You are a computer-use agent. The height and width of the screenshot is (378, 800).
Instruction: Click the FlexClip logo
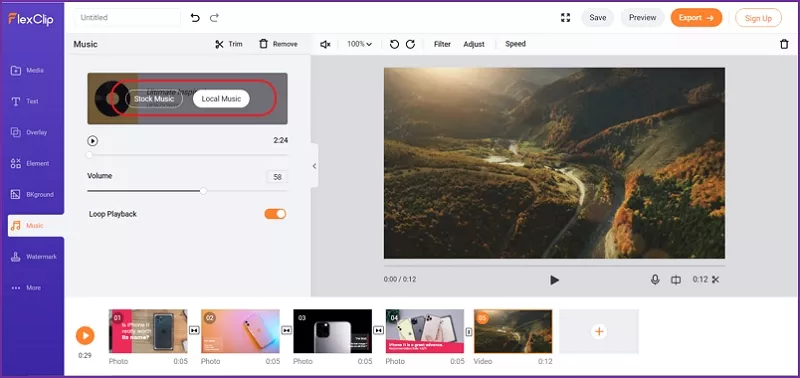[31, 19]
